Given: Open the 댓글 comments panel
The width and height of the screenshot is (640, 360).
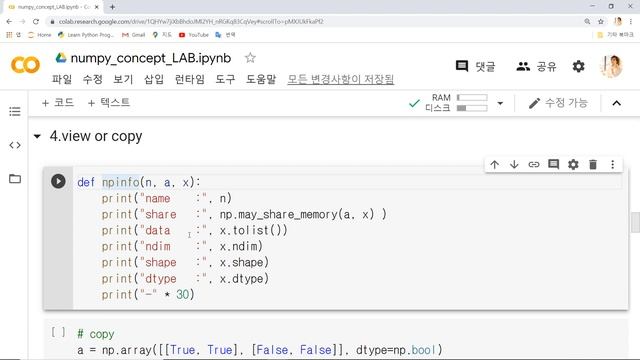Looking at the screenshot, I should tap(476, 66).
